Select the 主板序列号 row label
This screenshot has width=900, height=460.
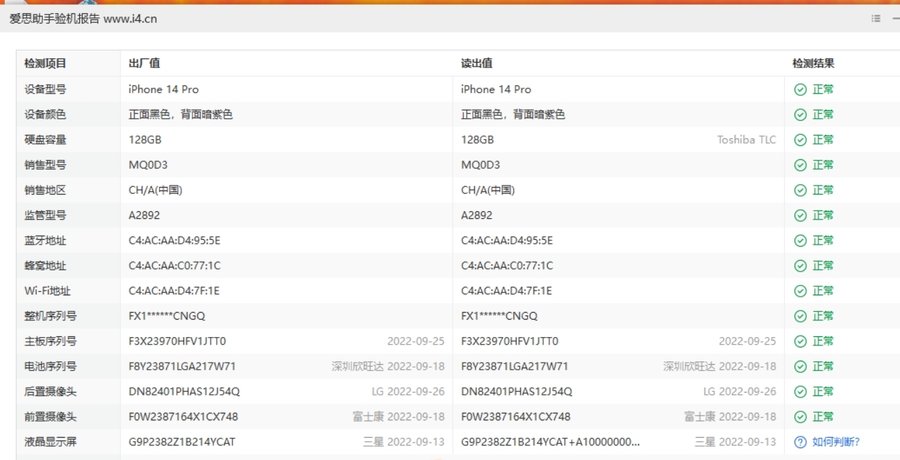[x=51, y=341]
